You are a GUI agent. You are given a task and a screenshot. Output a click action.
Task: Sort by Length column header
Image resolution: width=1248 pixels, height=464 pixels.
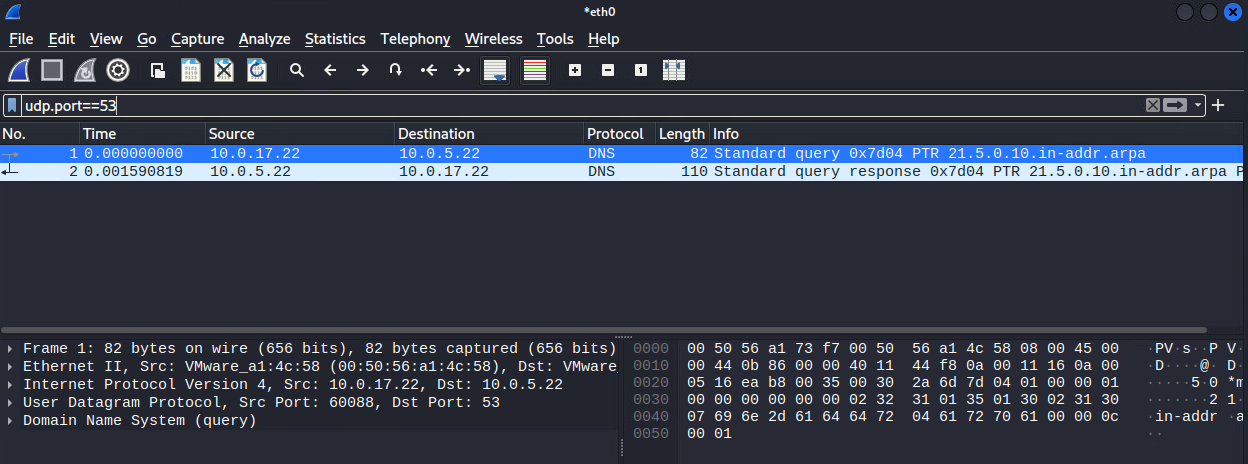[682, 134]
